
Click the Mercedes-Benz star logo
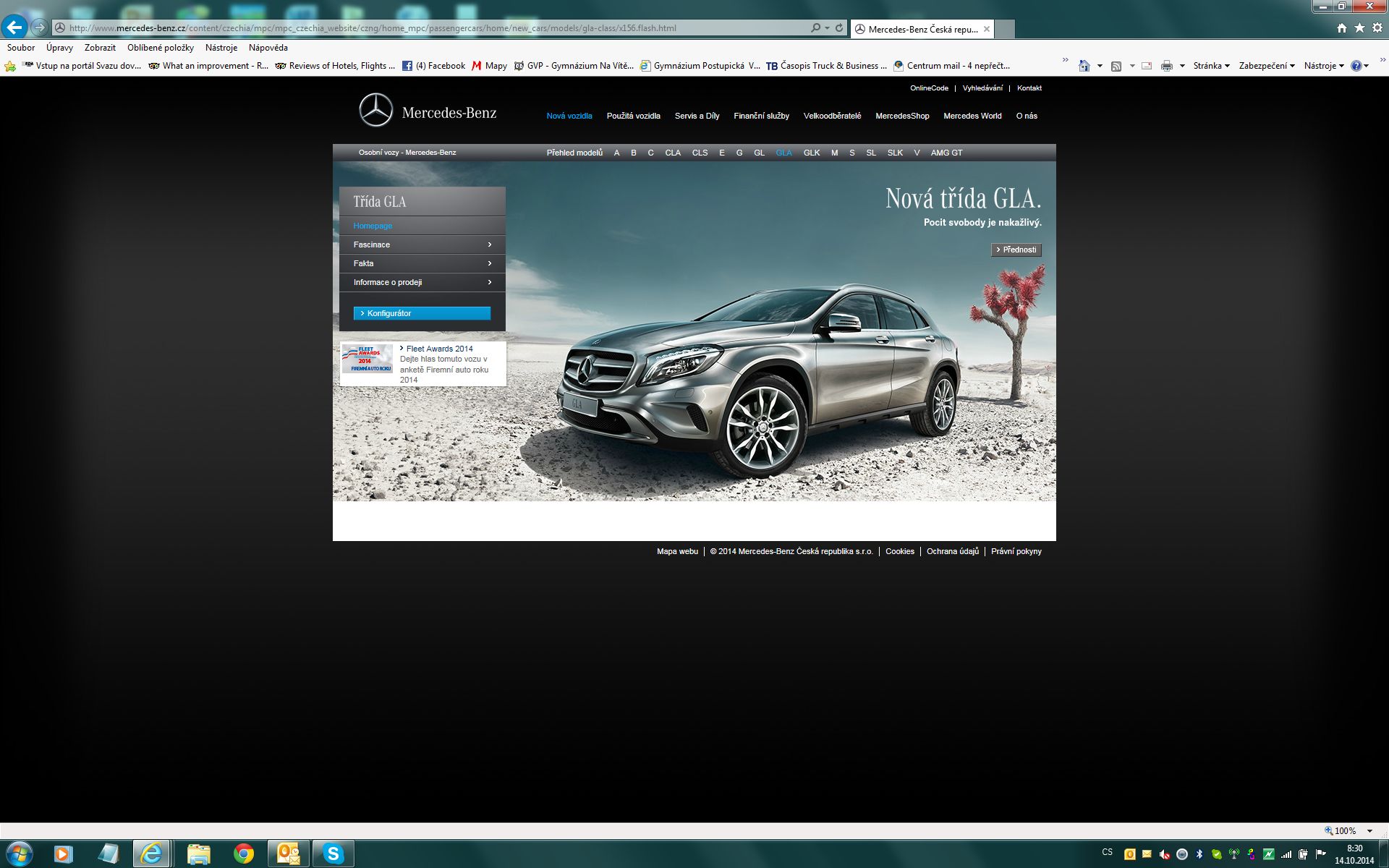376,110
